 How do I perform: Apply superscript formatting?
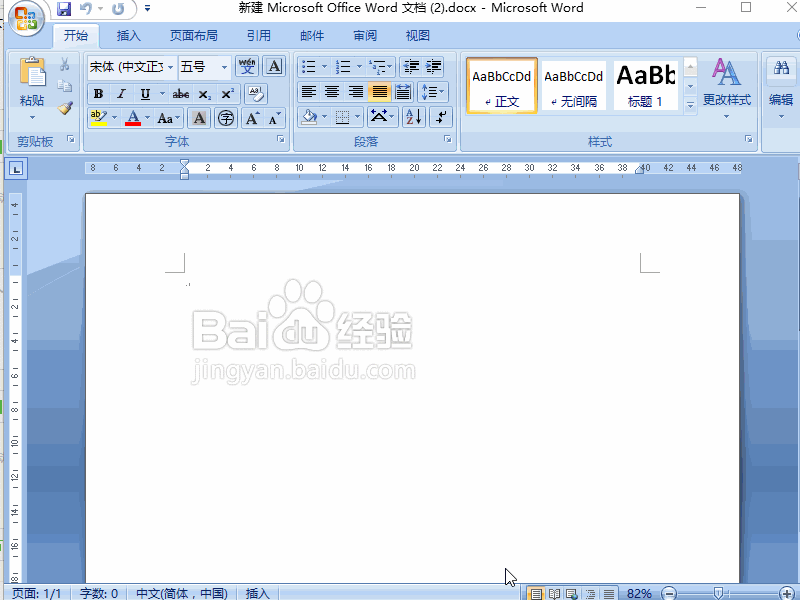coord(227,92)
